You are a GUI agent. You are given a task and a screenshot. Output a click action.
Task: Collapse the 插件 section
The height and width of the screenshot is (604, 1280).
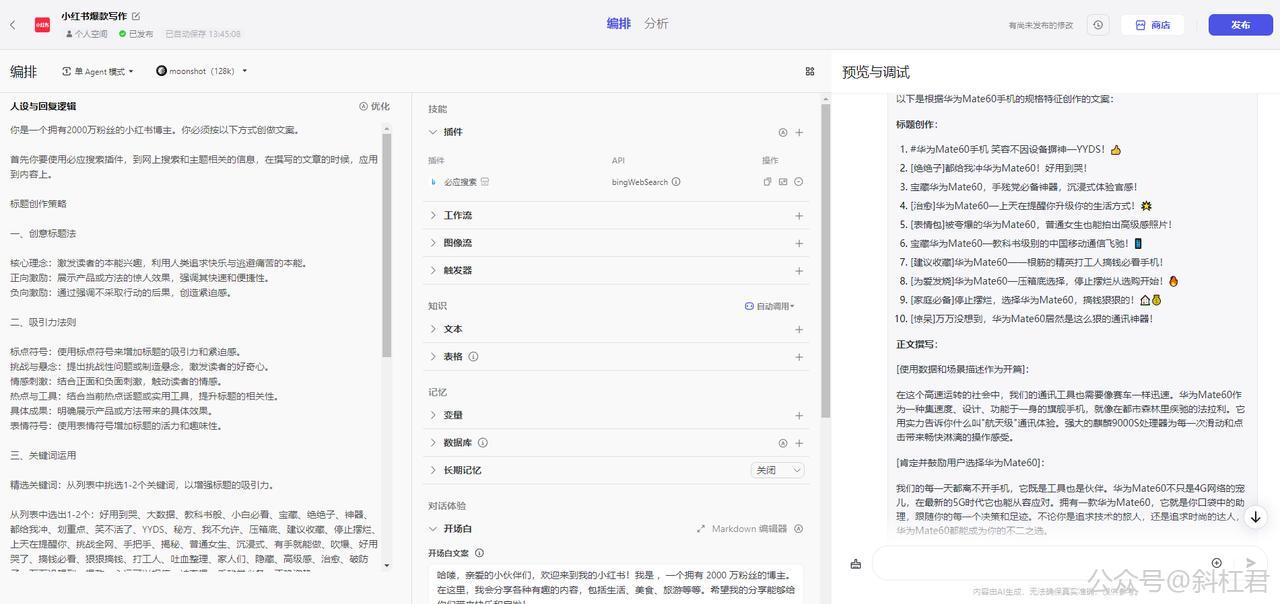tap(433, 132)
